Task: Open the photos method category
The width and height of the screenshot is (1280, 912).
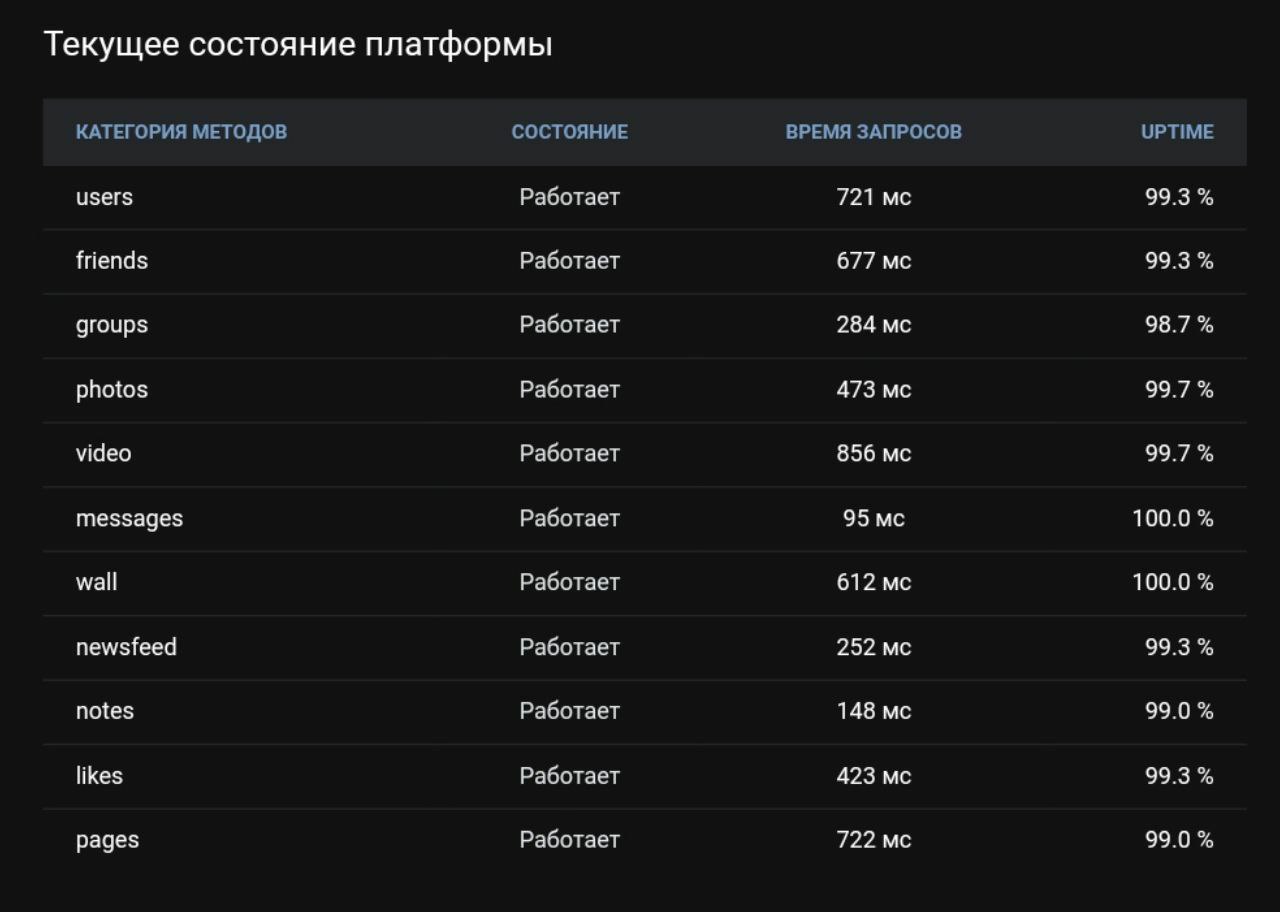Action: point(111,390)
